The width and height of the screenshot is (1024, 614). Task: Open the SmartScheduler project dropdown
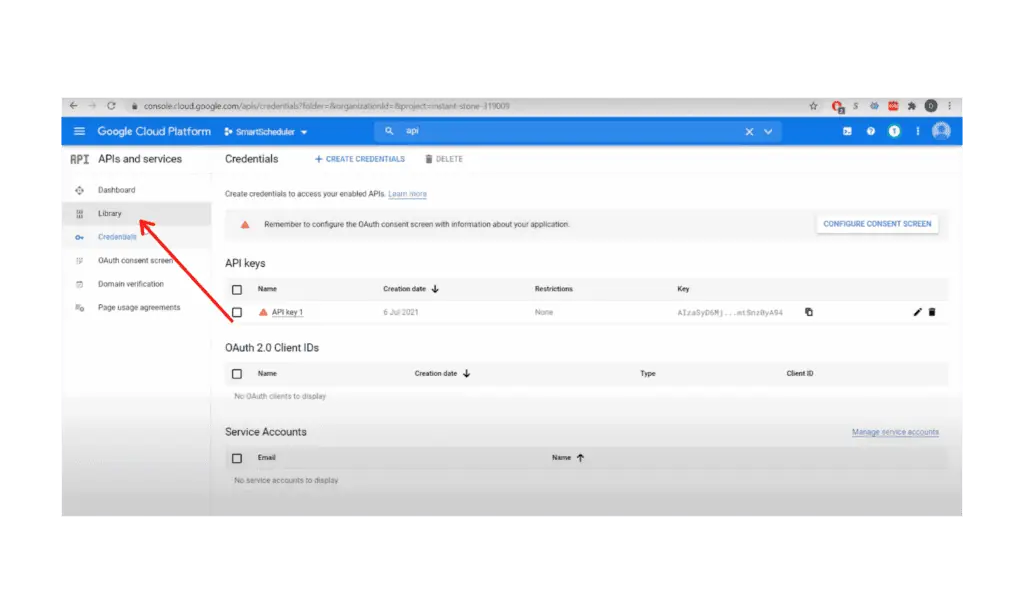click(x=266, y=132)
